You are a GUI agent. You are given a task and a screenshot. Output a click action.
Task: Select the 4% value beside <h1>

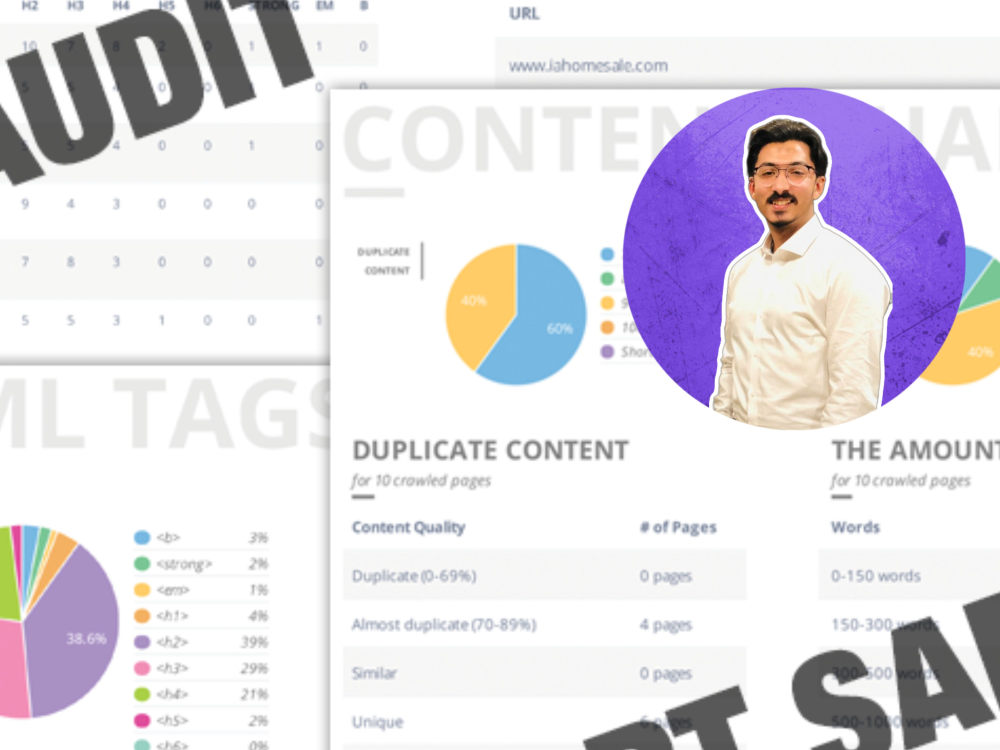pos(258,616)
